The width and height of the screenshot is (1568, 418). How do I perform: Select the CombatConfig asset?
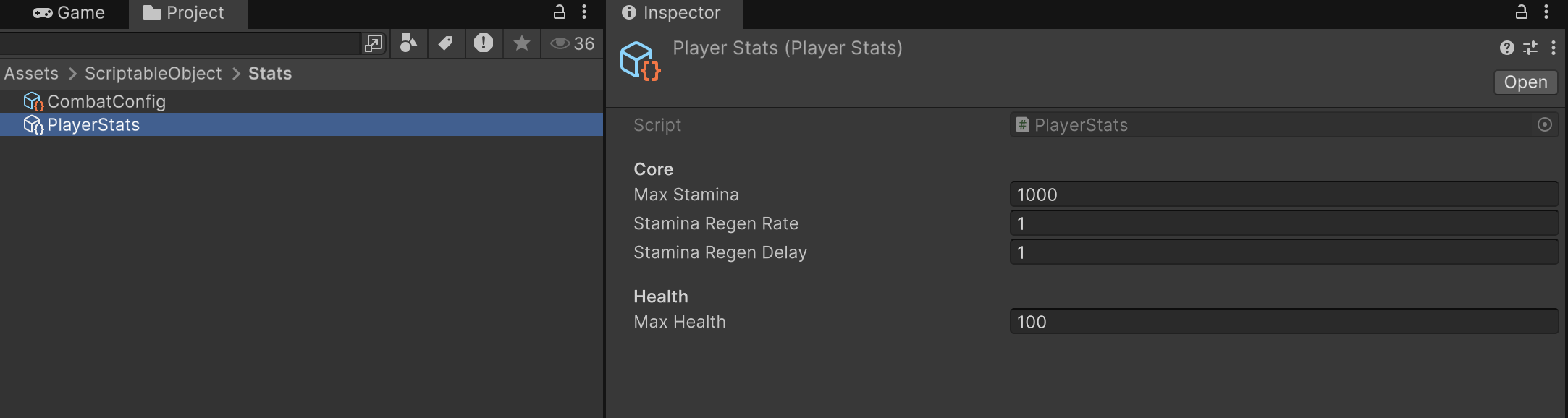pyautogui.click(x=106, y=101)
